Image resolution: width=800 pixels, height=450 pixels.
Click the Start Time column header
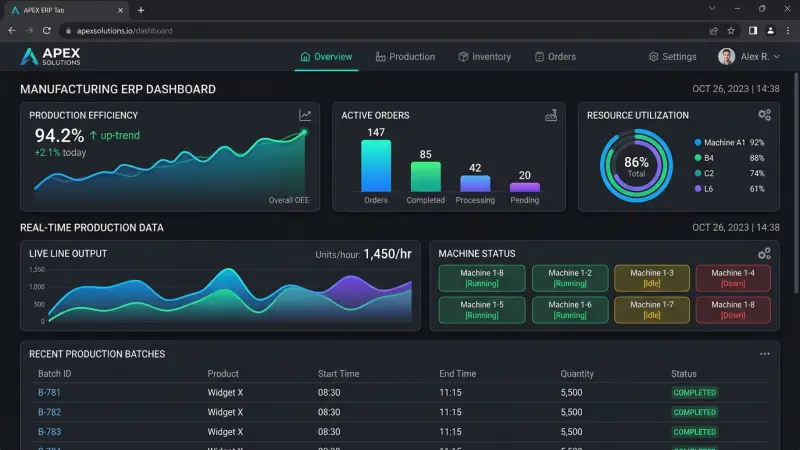coord(338,373)
